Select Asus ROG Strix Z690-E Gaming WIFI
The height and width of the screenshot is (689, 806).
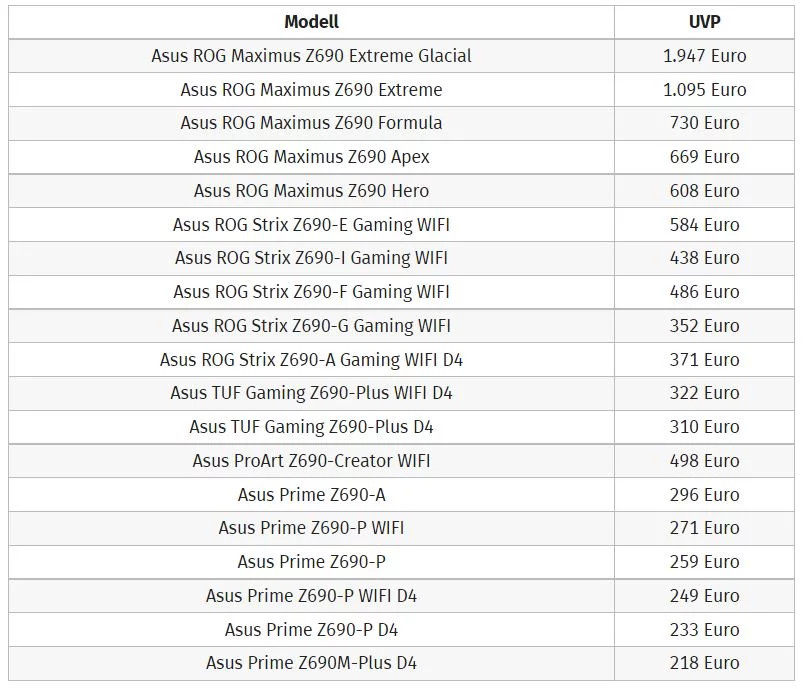pyautogui.click(x=311, y=225)
